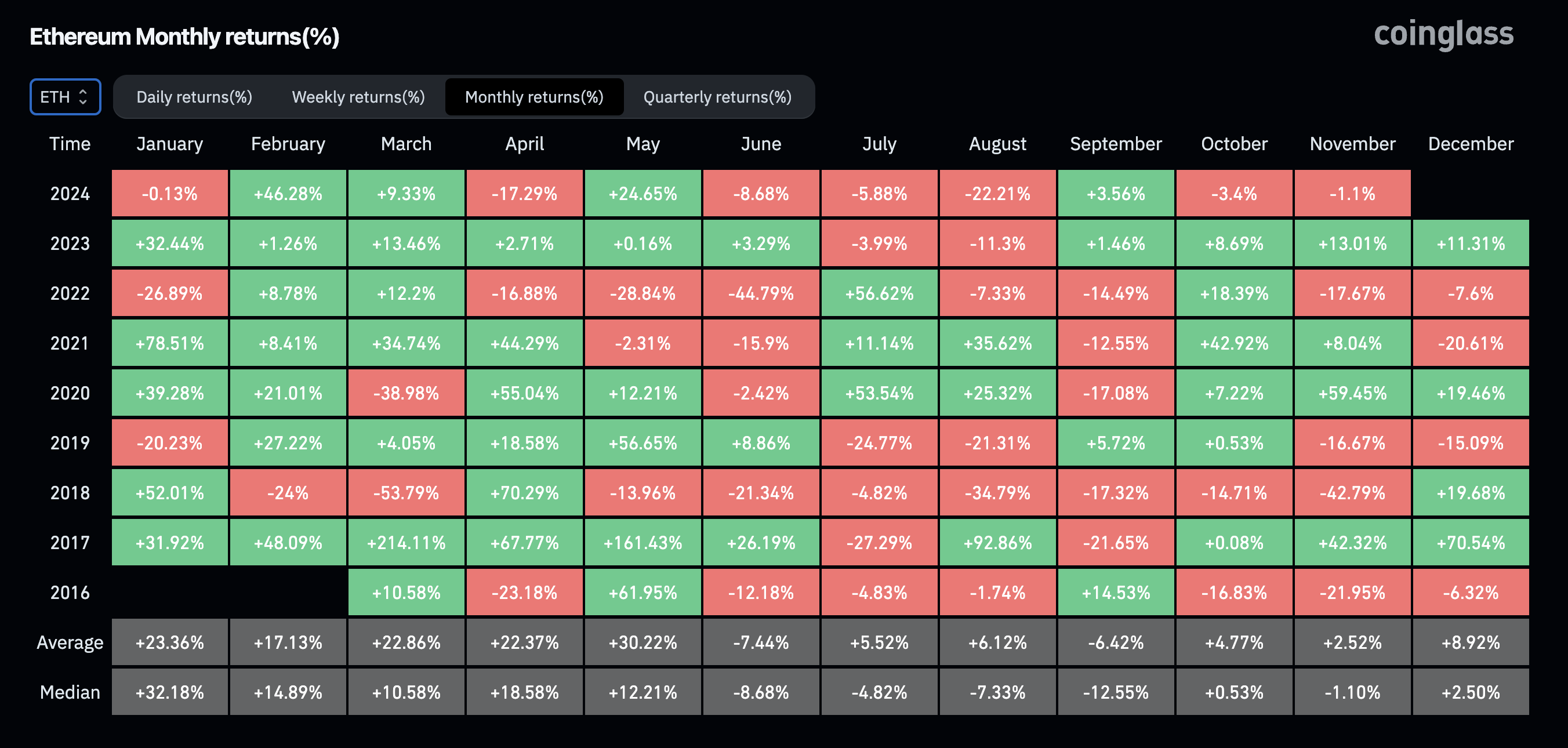The width and height of the screenshot is (1568, 748).
Task: Click the 2018 February -24% cell
Action: point(288,492)
